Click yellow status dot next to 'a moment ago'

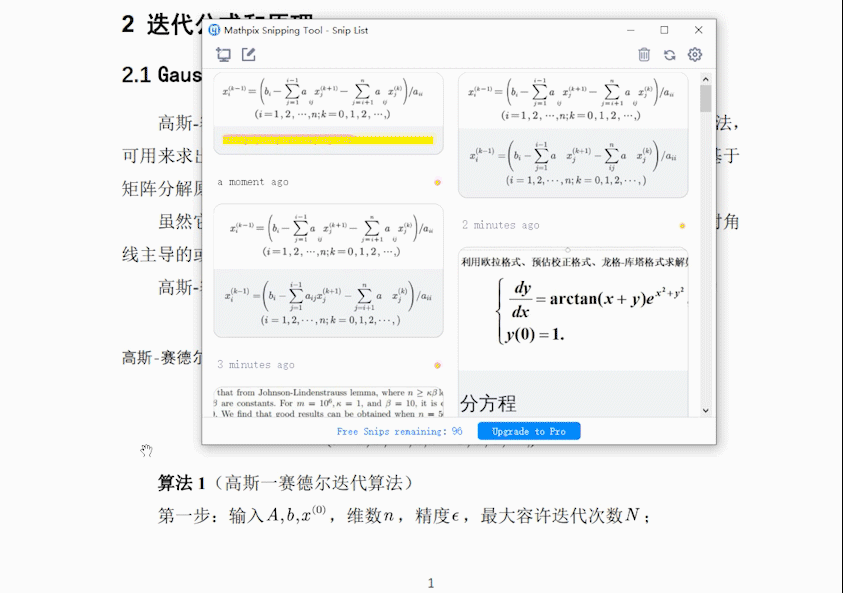tap(438, 182)
